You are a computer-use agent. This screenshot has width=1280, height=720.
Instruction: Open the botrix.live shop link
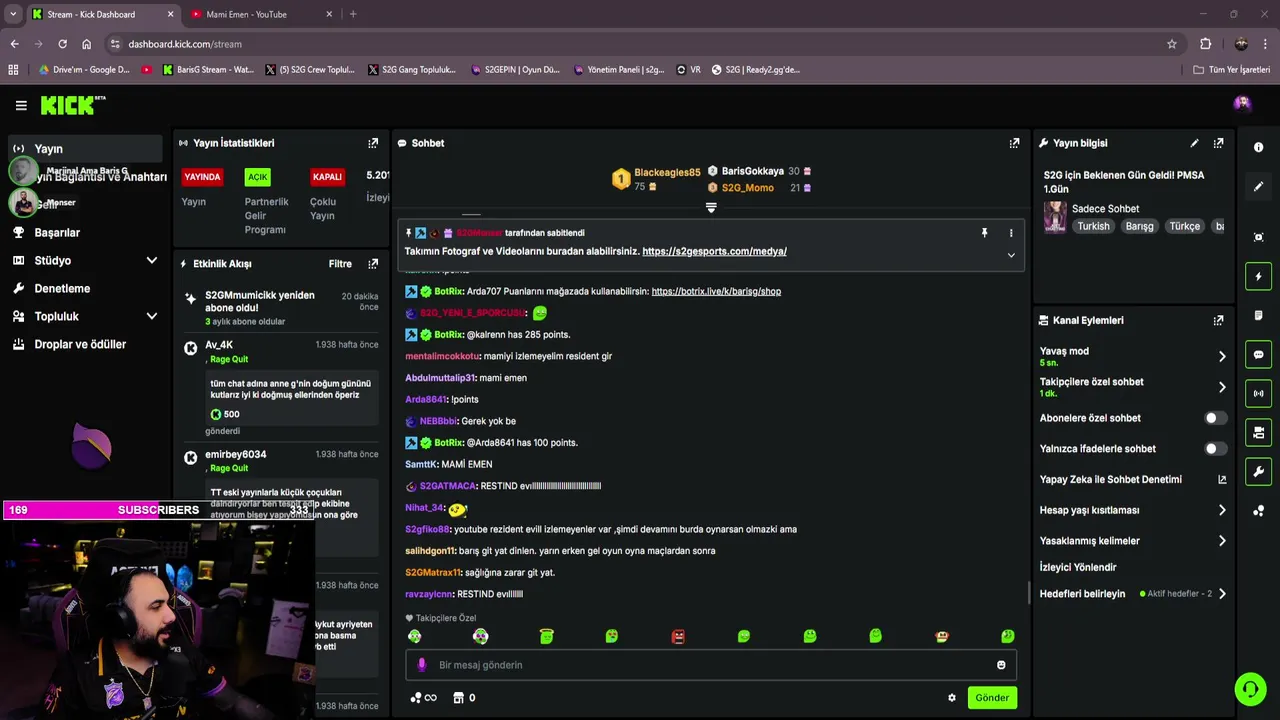(x=716, y=291)
